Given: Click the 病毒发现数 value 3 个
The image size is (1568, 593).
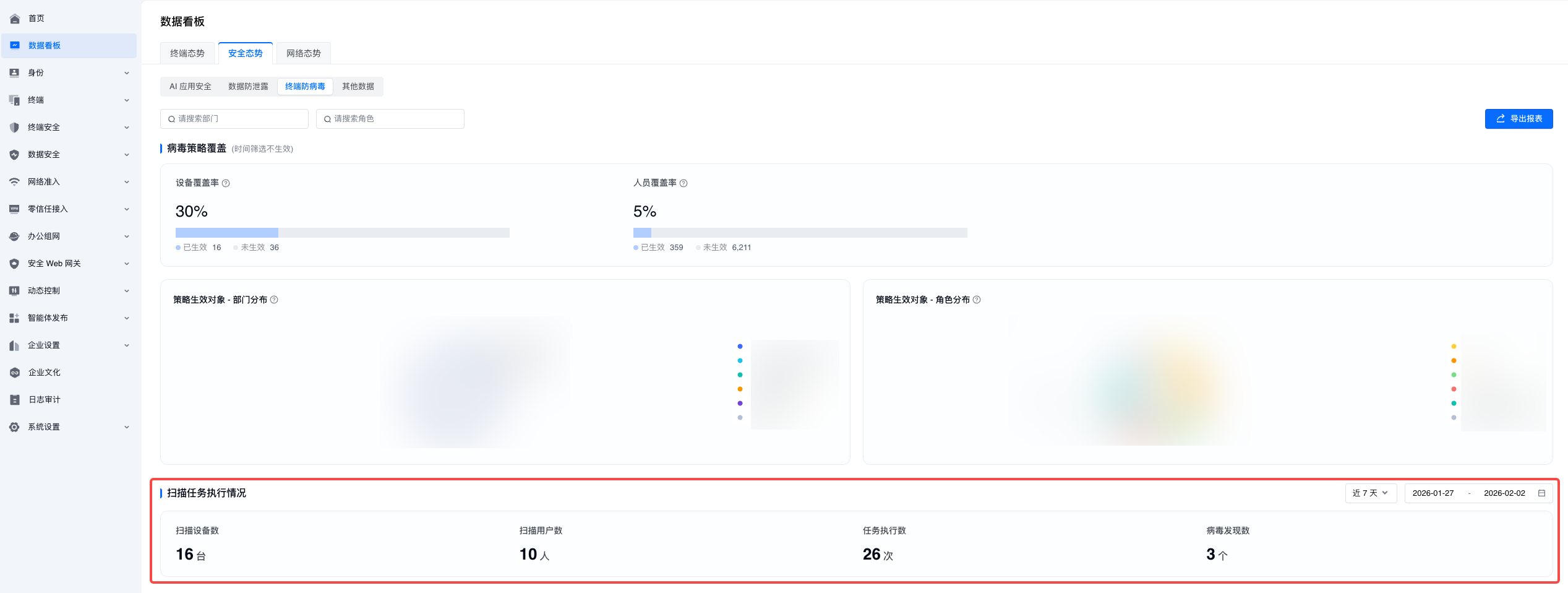Looking at the screenshot, I should click(x=1217, y=555).
